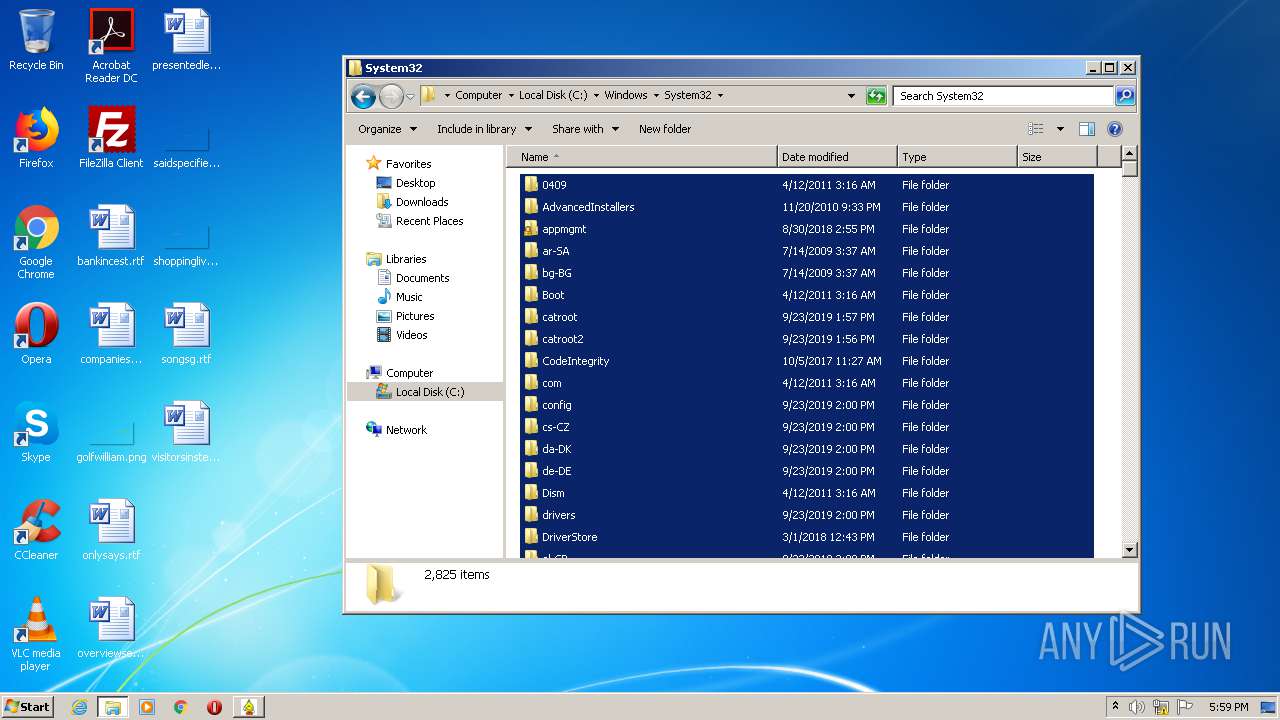The width and height of the screenshot is (1280, 720).
Task: Open Opera from taskbar
Action: coord(214,707)
